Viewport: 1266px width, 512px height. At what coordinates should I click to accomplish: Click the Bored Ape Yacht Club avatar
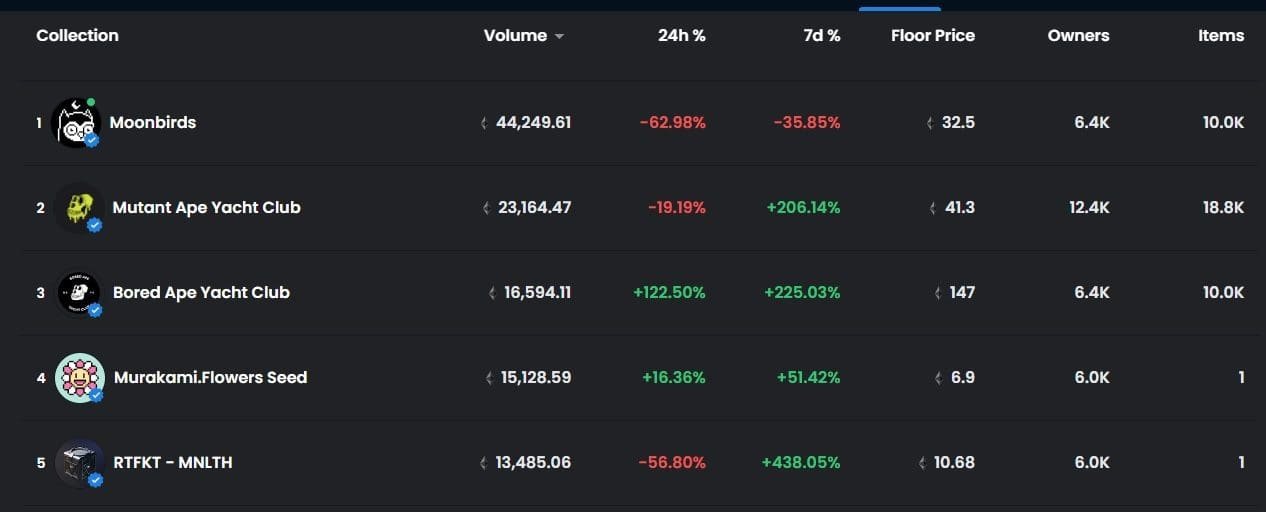[78, 292]
